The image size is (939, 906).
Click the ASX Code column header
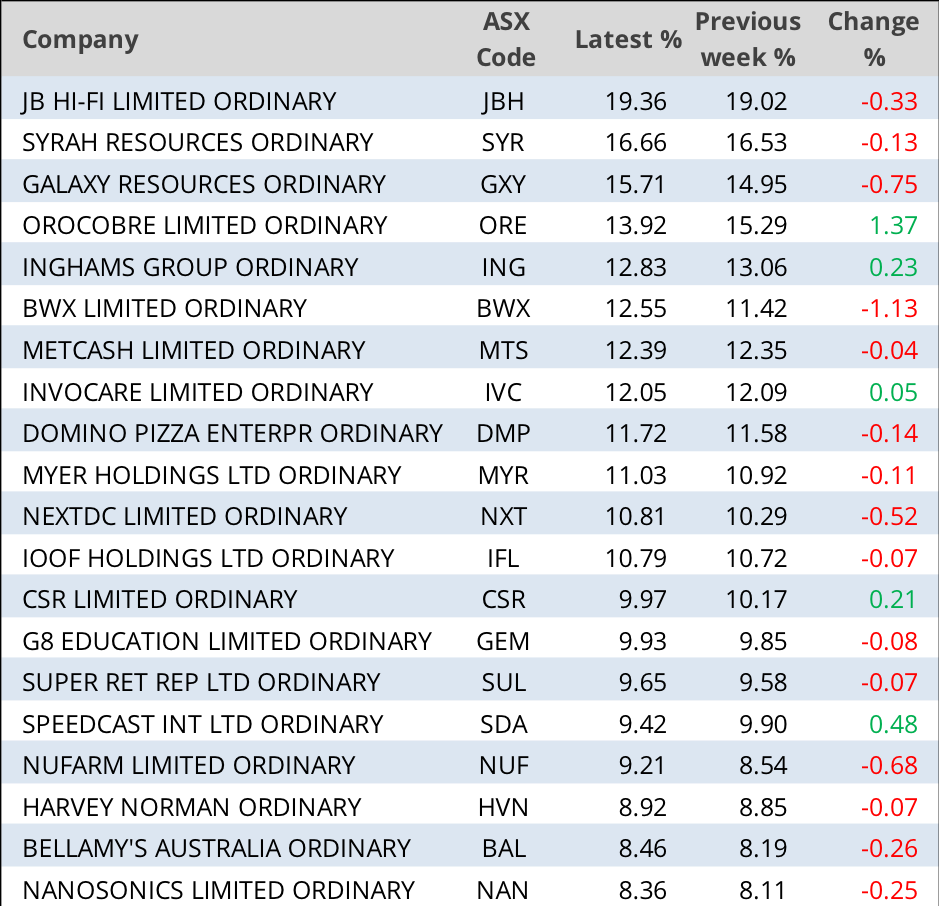point(505,40)
